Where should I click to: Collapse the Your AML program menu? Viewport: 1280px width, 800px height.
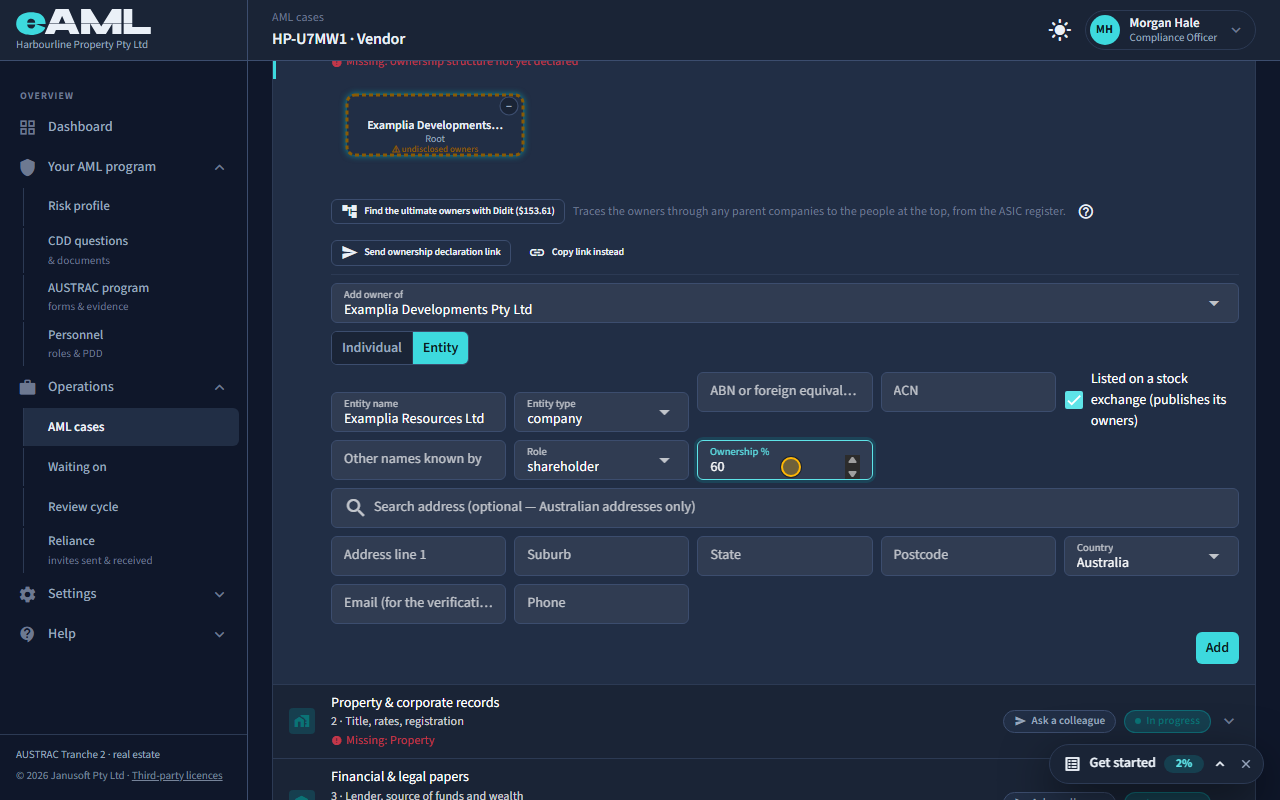point(220,167)
